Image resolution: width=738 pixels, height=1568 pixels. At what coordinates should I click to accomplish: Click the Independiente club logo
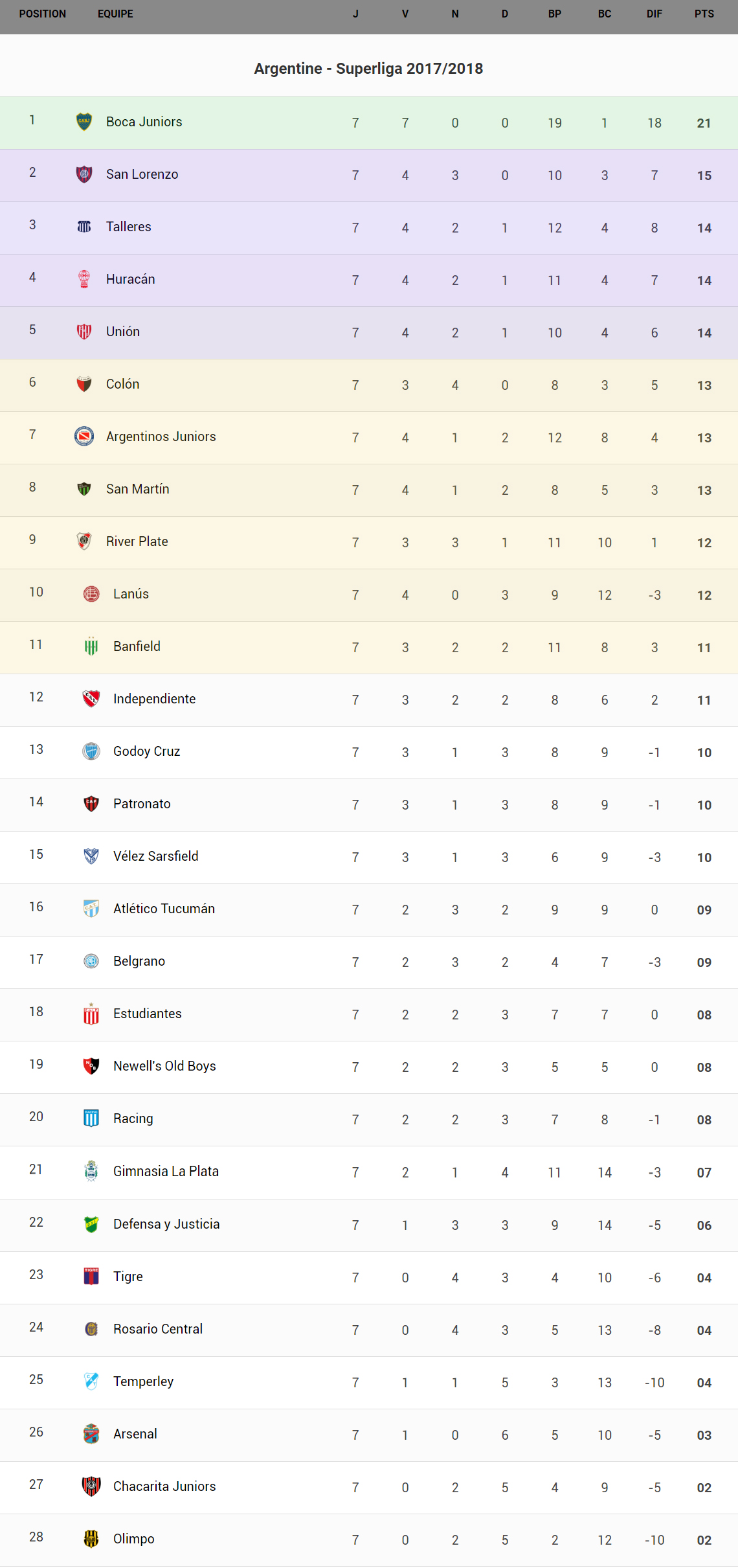91,698
